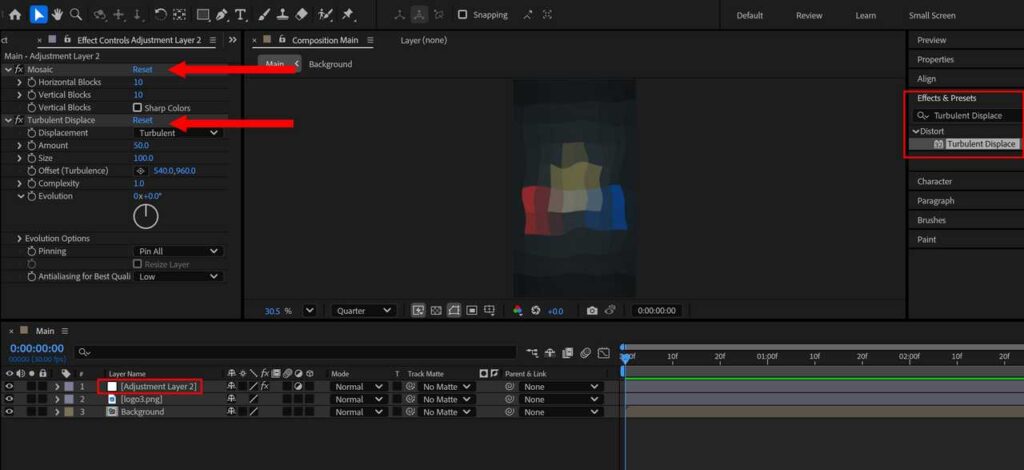Enable frame blending for timeline
The image size is (1024, 470).
568,353
